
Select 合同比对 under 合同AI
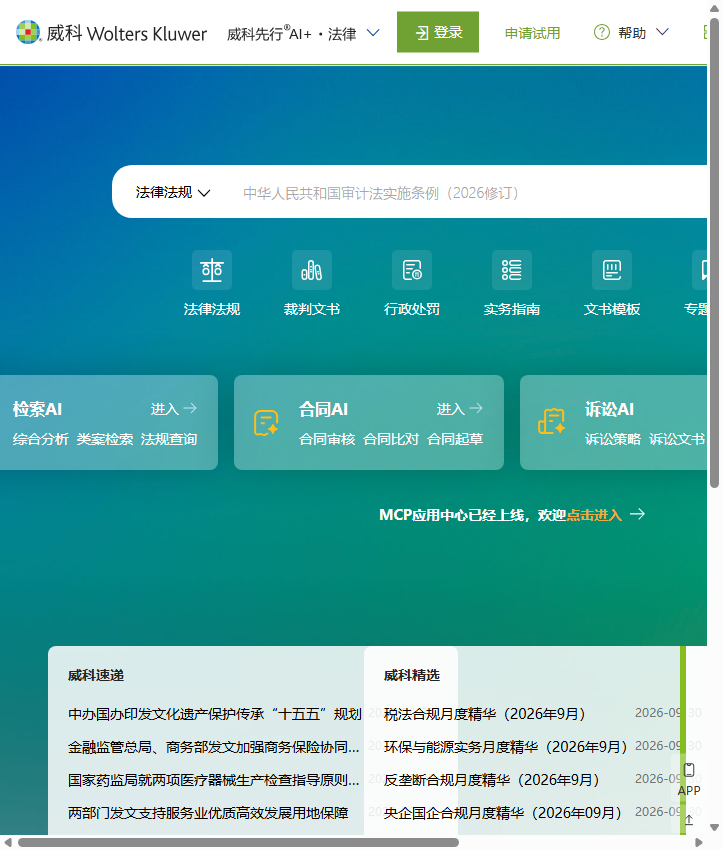click(x=391, y=439)
